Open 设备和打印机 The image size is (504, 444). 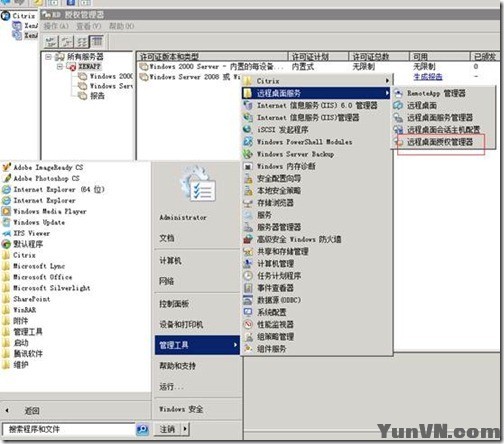(181, 324)
